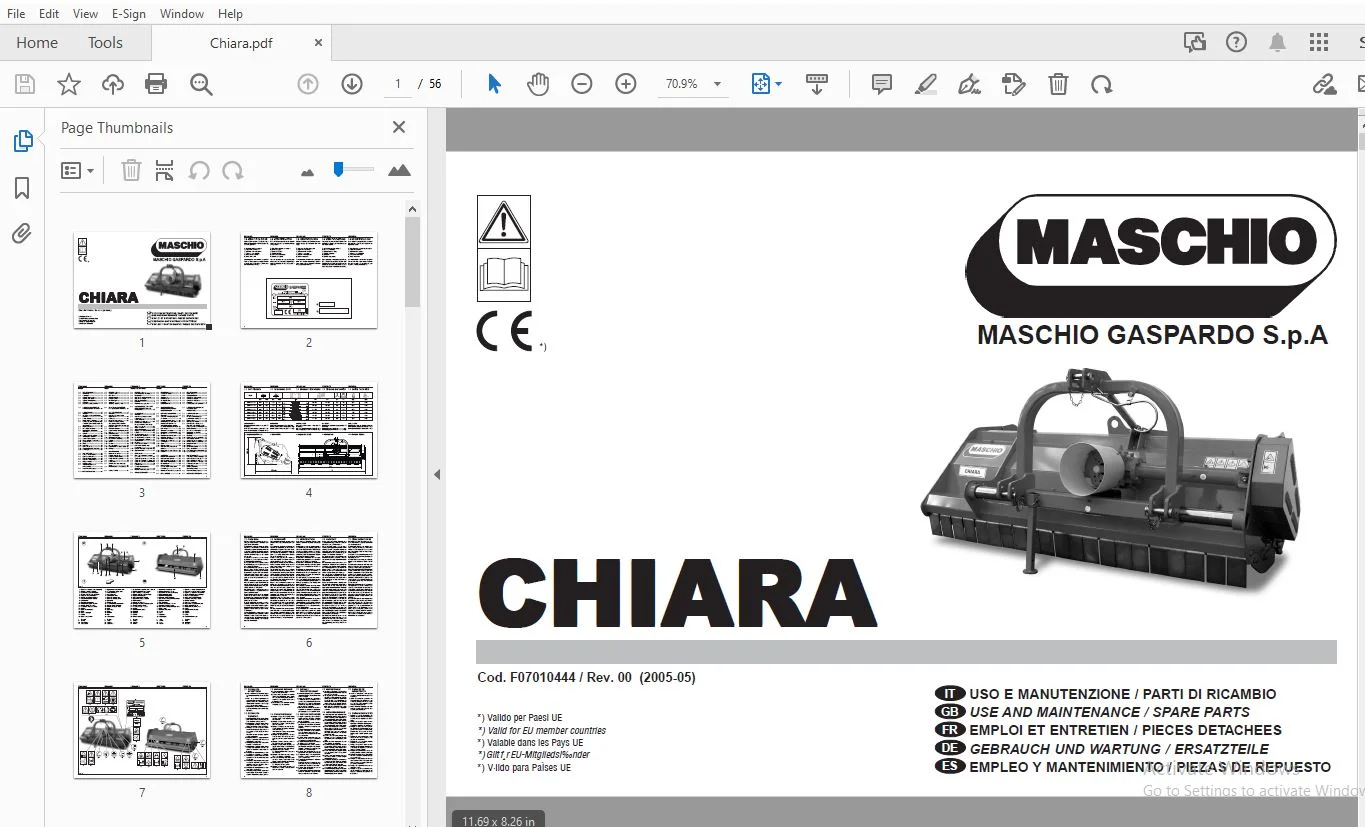Open the E-Sign menu
This screenshot has width=1365, height=827.
(129, 13)
